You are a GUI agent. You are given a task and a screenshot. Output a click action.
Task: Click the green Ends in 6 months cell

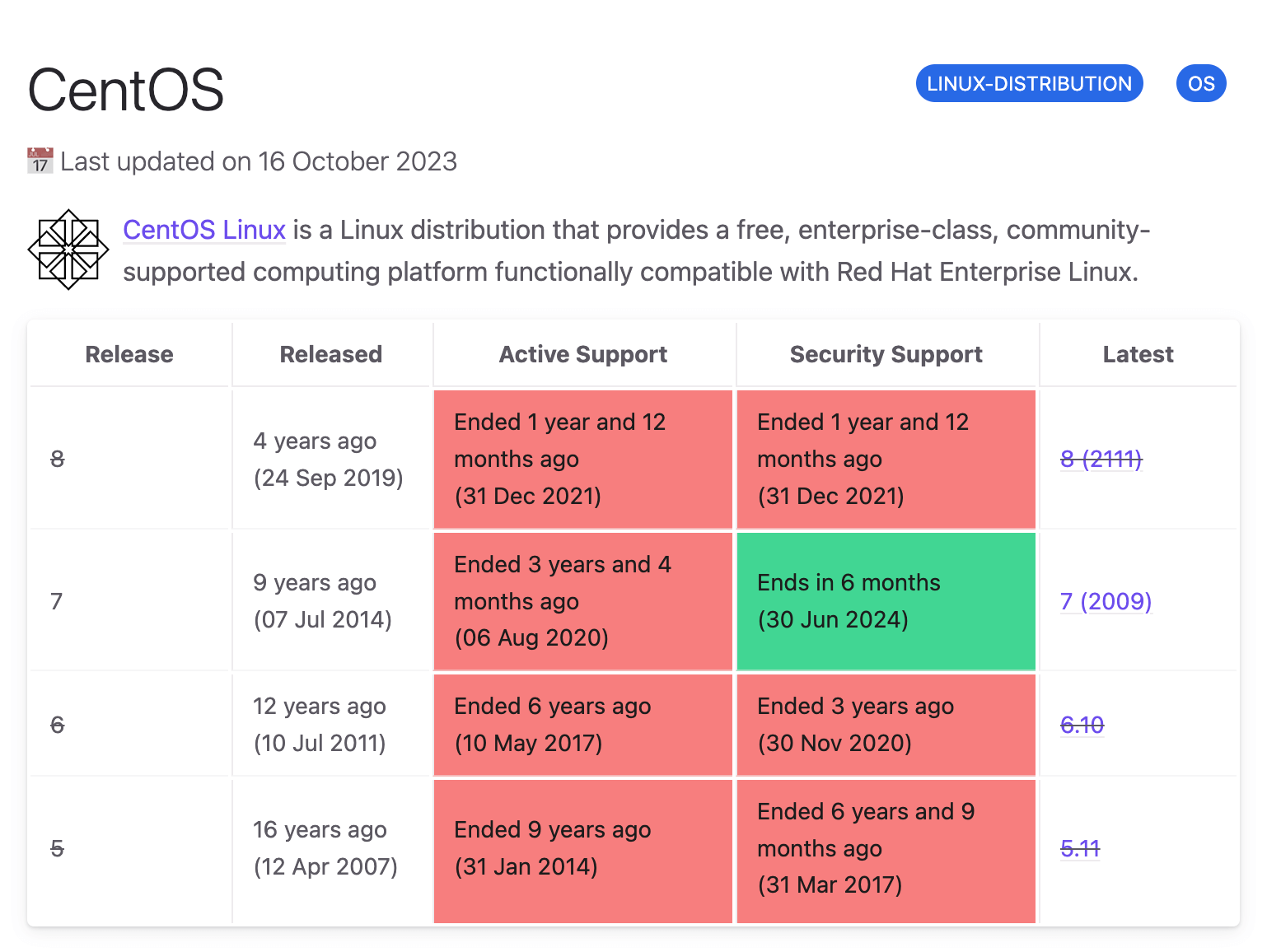point(886,601)
